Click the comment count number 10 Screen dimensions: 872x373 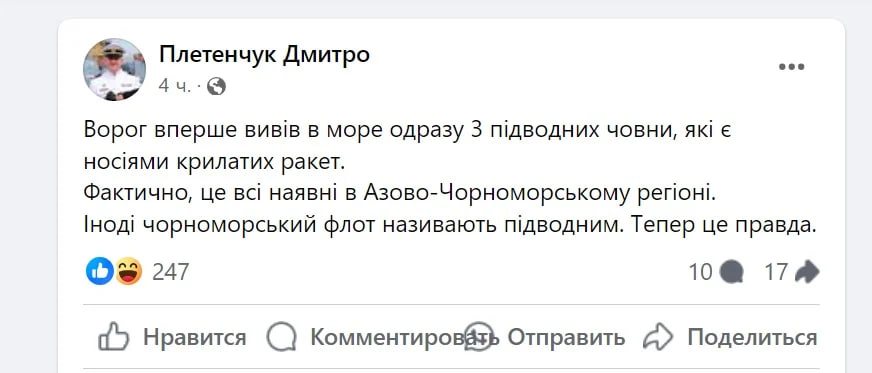tap(701, 272)
